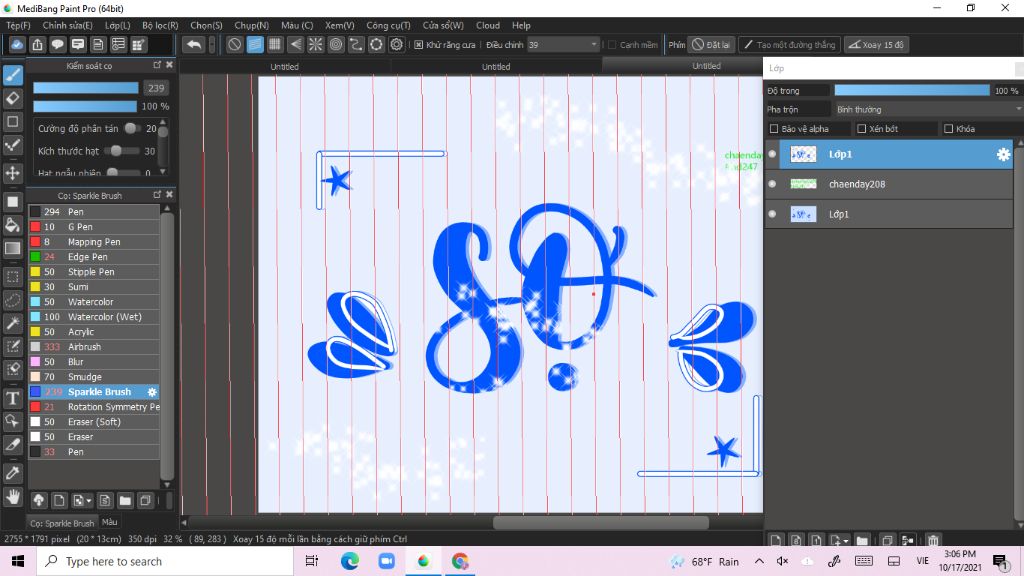
Task: Open the Chỉnh sửa(E) menu
Action: (67, 25)
